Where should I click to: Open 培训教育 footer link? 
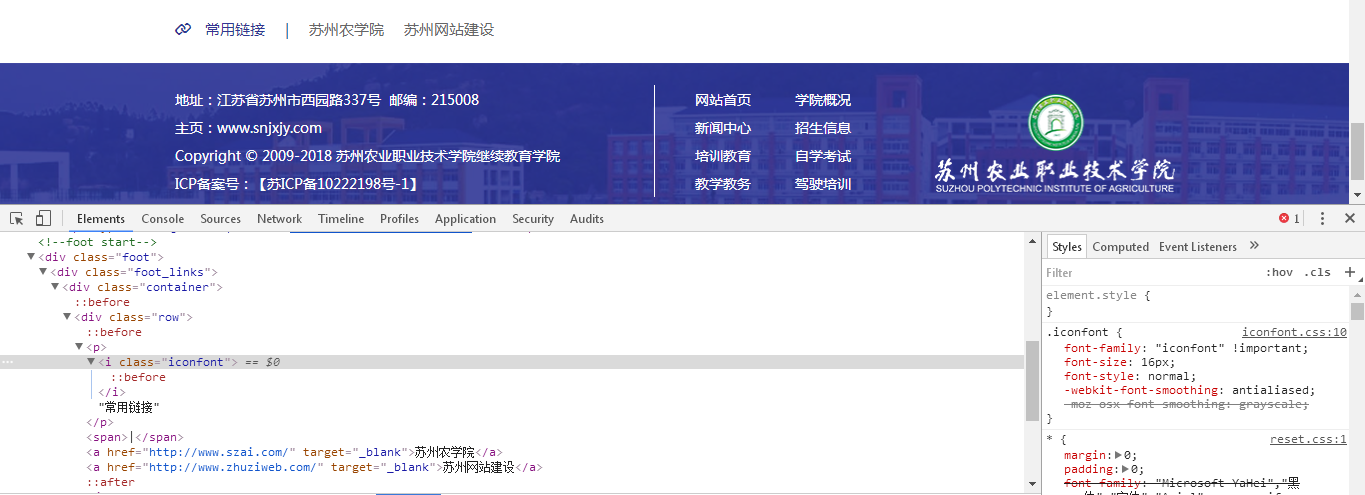tap(723, 156)
